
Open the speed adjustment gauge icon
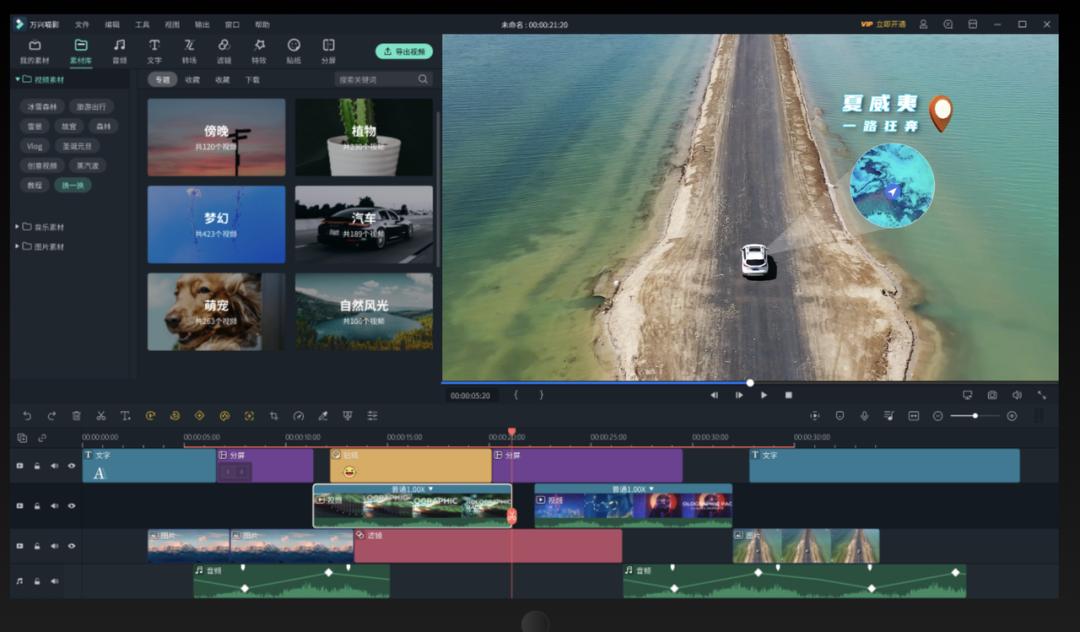coord(298,416)
